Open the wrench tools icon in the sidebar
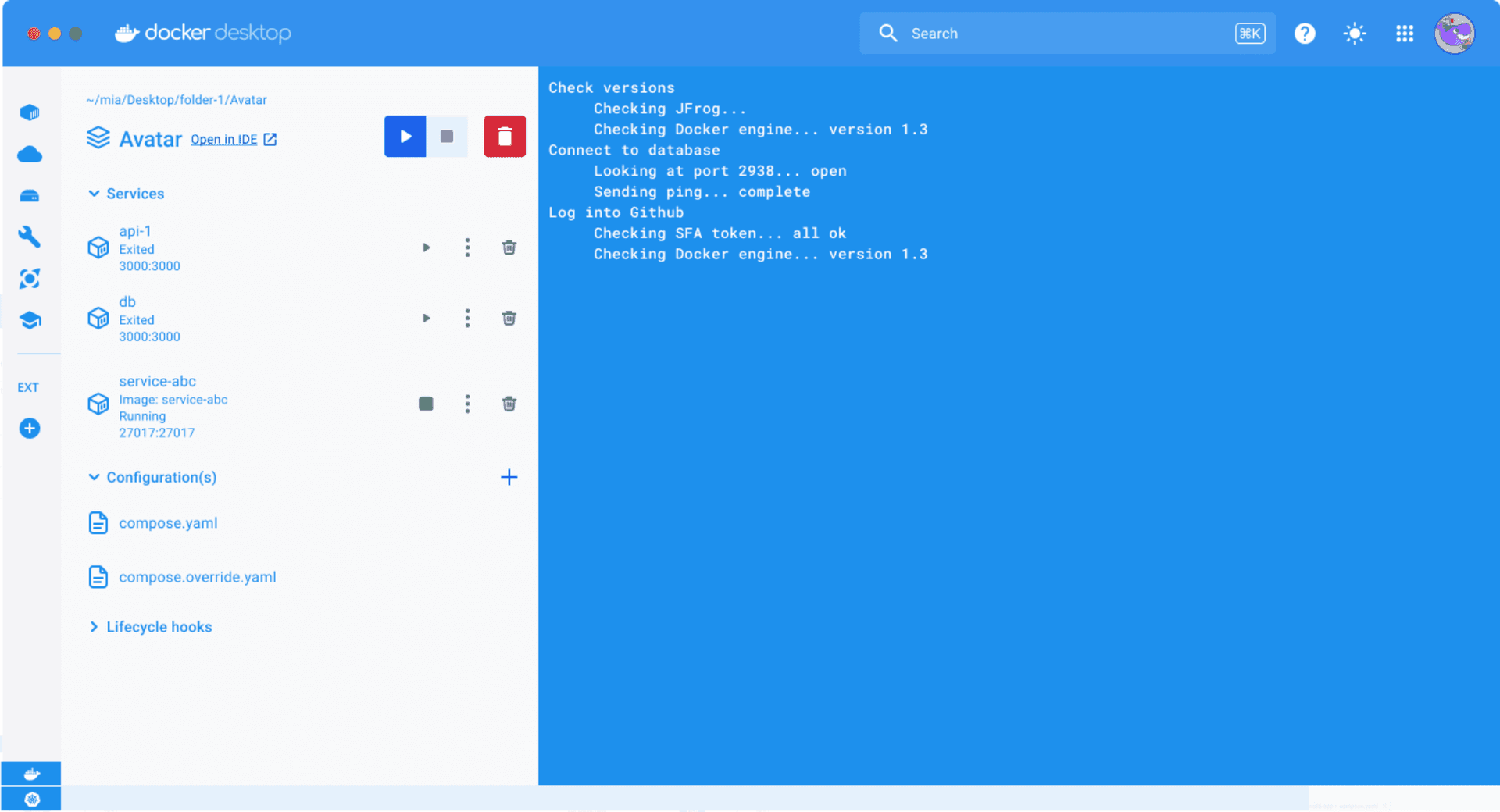The width and height of the screenshot is (1500, 812). tap(30, 237)
